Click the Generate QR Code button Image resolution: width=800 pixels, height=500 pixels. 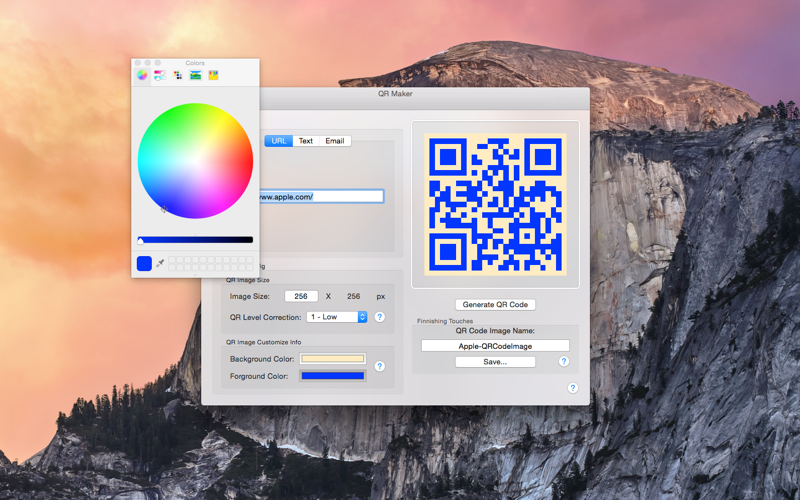click(495, 305)
